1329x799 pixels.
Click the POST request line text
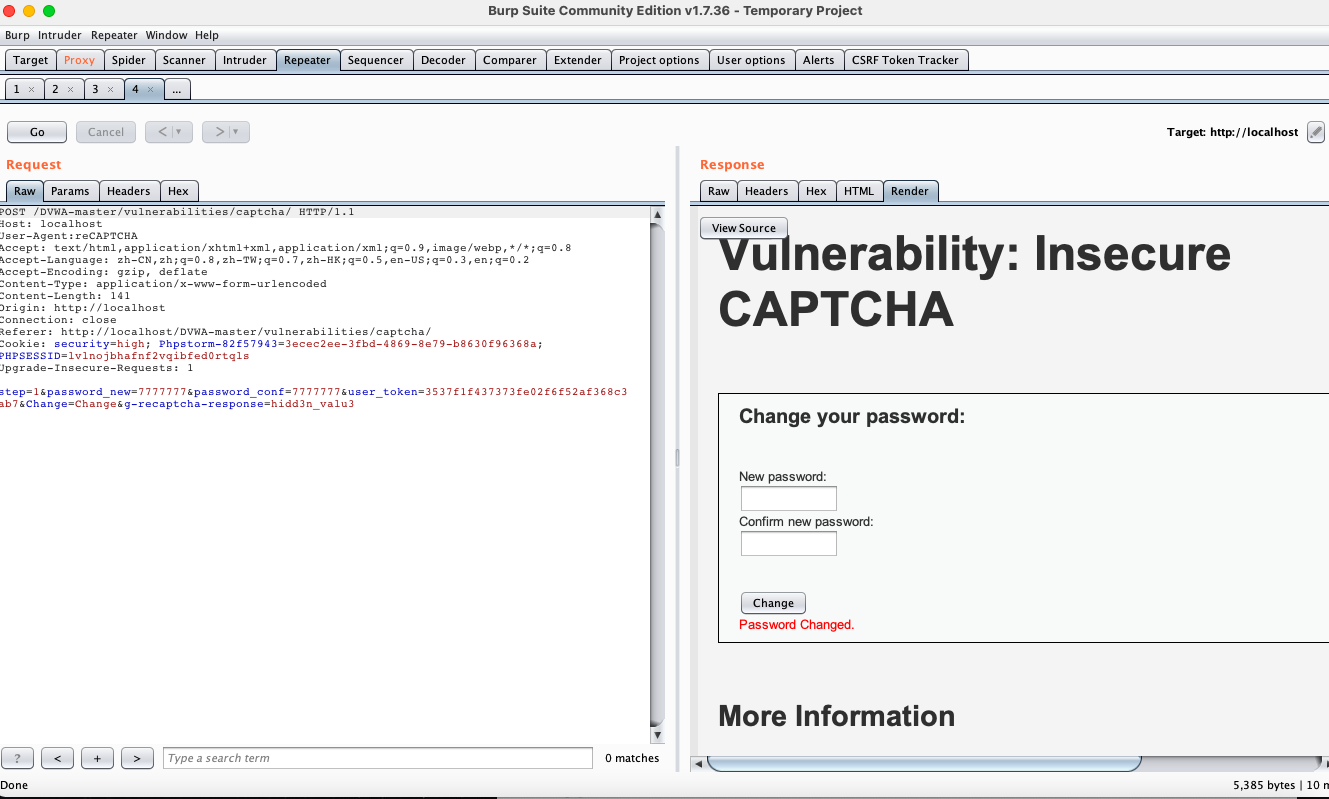(x=177, y=212)
